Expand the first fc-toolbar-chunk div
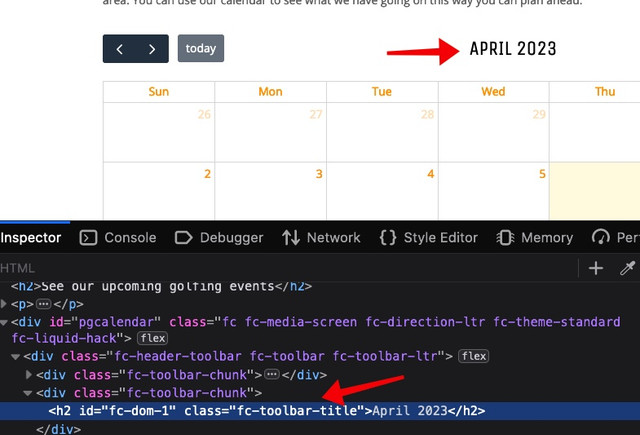The height and width of the screenshot is (435, 640). (29, 375)
